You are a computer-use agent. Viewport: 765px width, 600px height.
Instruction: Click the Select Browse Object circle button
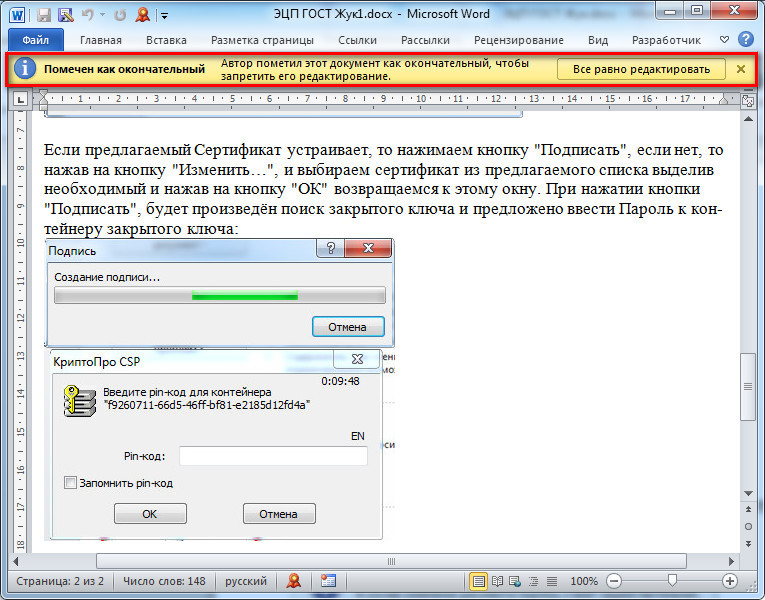[748, 526]
